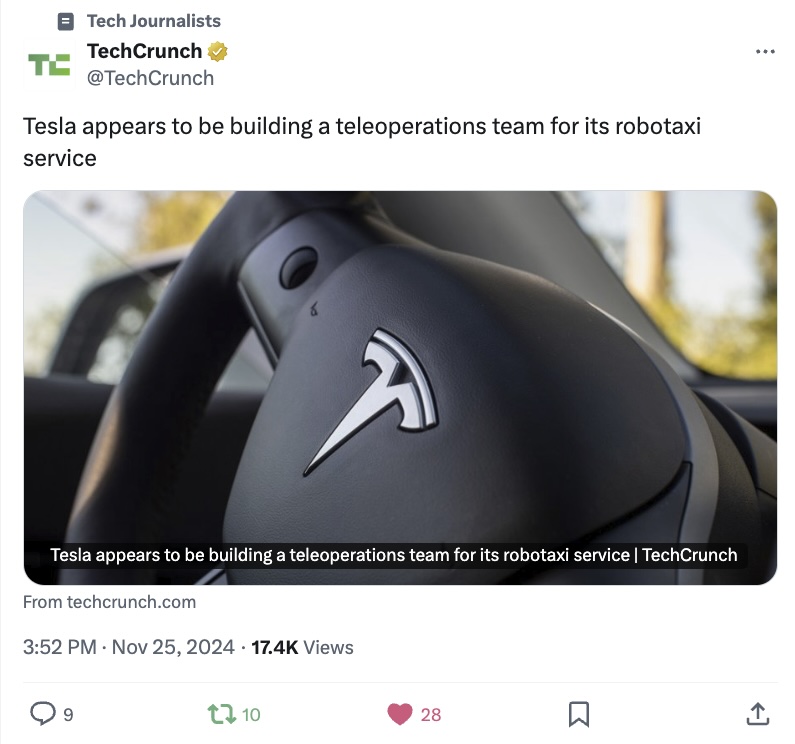Visit the From techcrunch.com source link
Screen dimensions: 795x744
coord(110,602)
